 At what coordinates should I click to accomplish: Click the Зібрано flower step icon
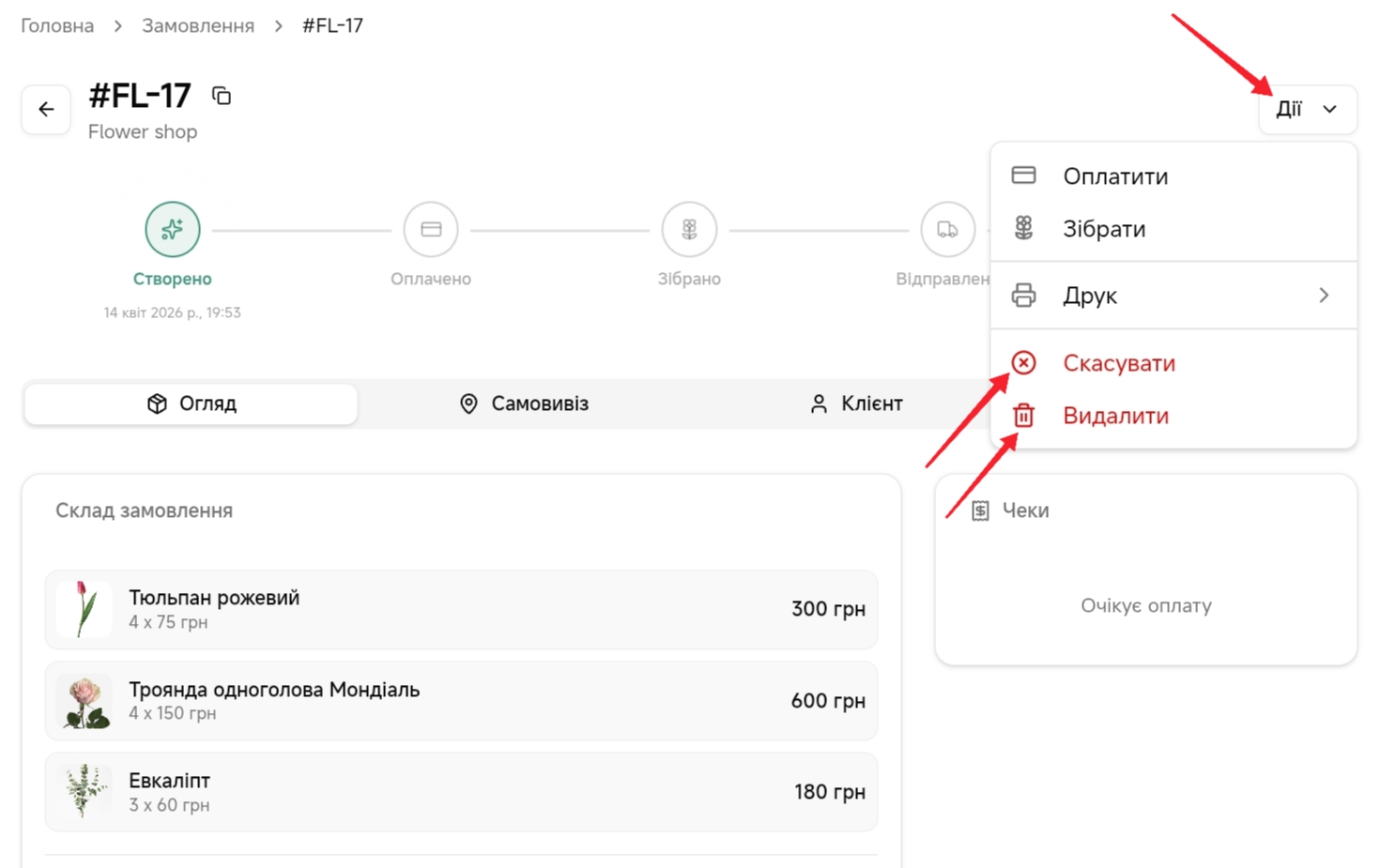click(x=689, y=229)
